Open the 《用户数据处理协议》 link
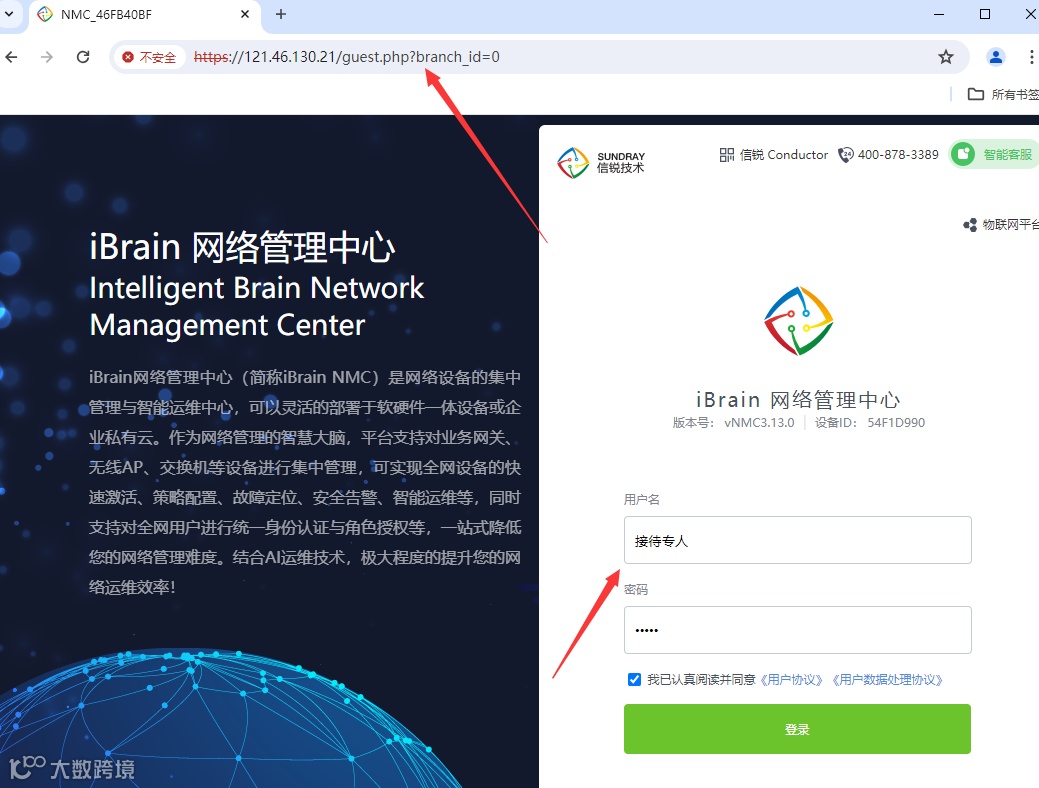1039x788 pixels. coord(887,680)
